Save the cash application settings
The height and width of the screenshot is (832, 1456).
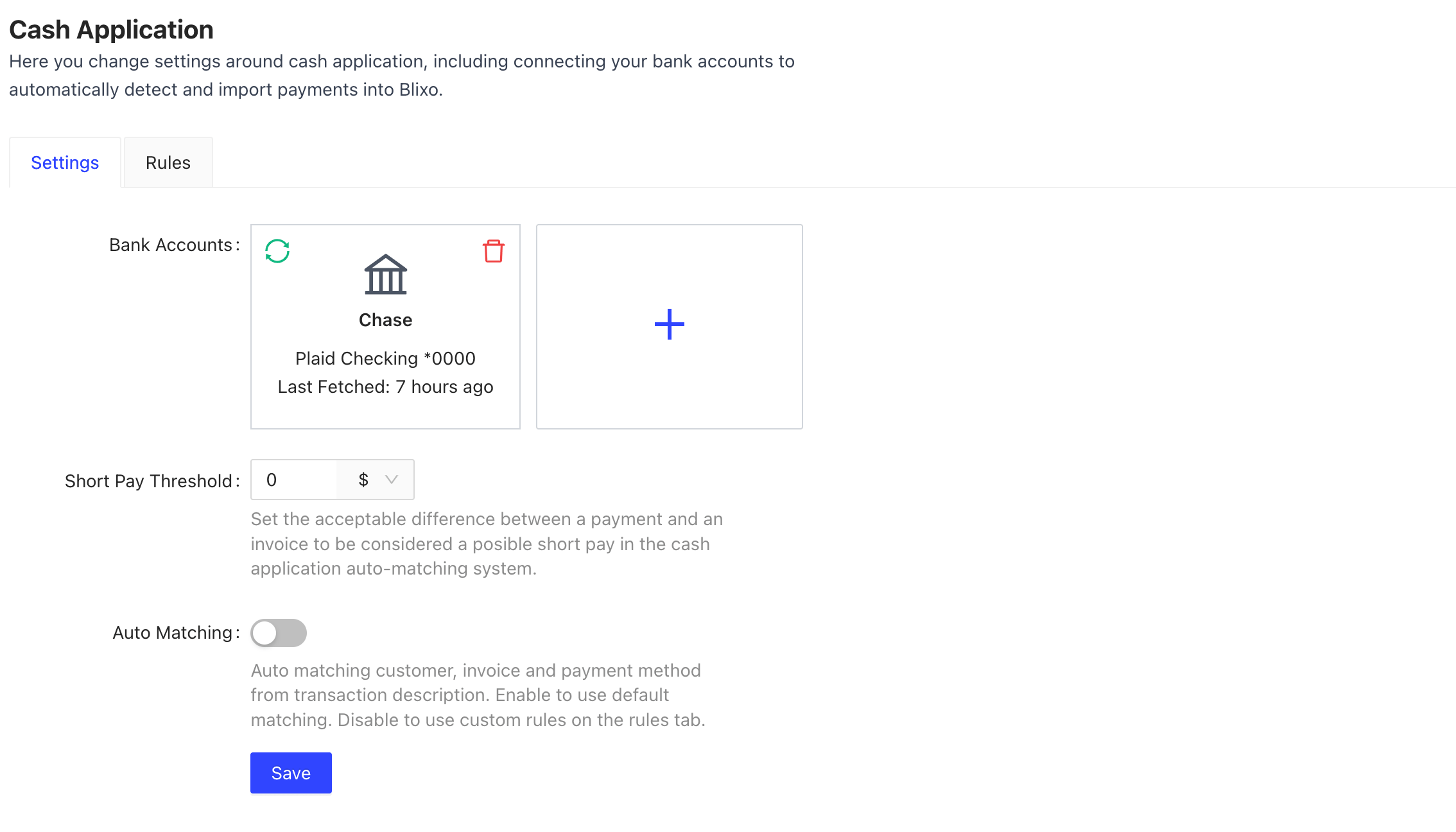[291, 773]
